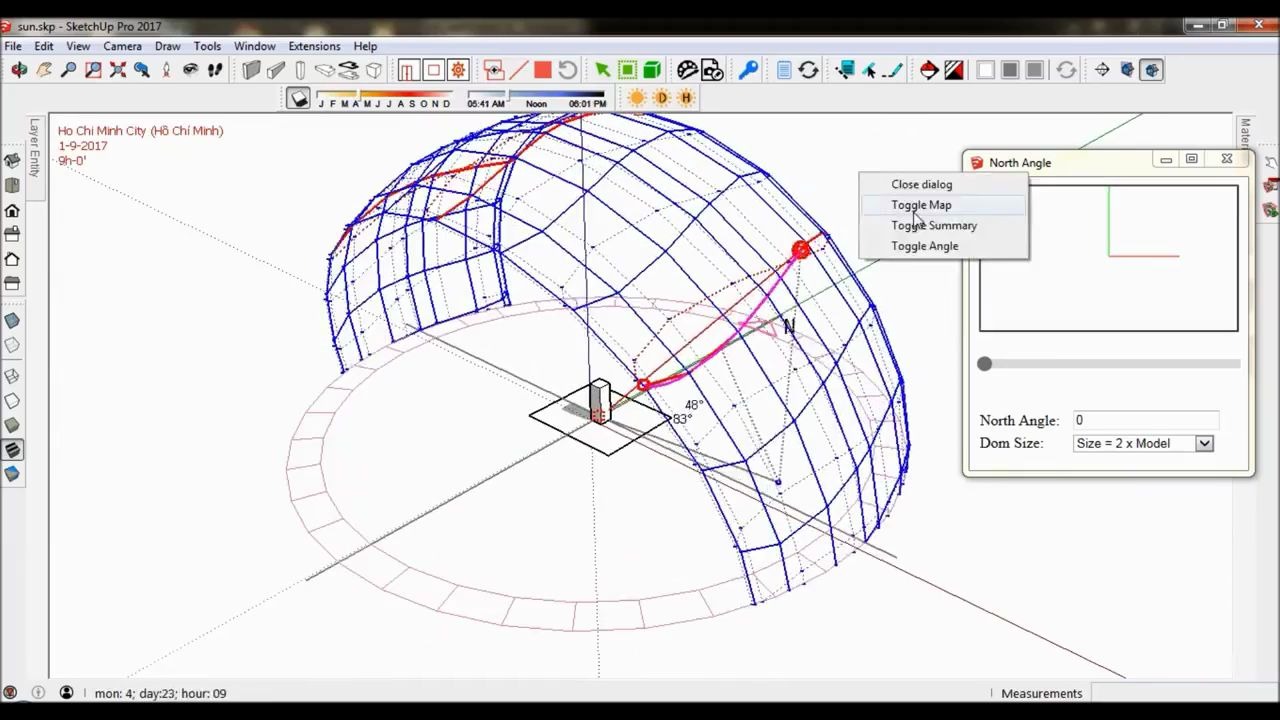Open the Extensions menu
The image size is (1280, 720).
click(314, 46)
